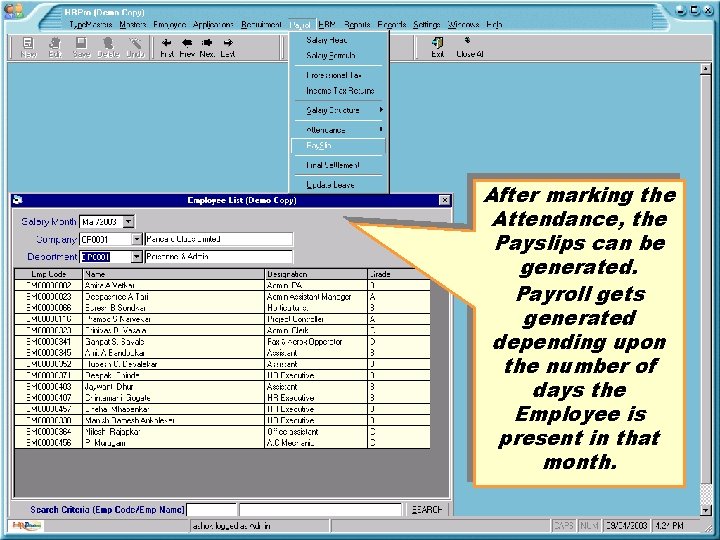Click the Project Controller designation cell
This screenshot has height=540, width=720.
[316, 319]
